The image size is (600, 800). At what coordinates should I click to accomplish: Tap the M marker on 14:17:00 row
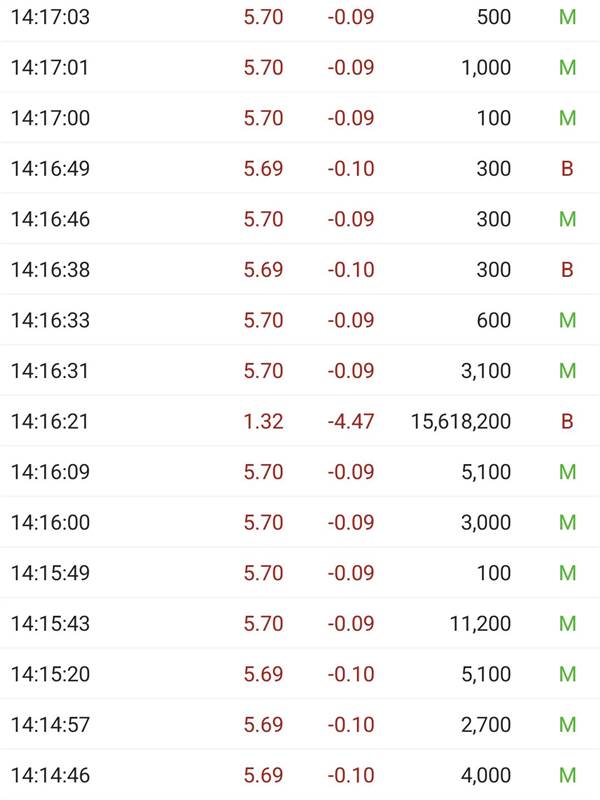[x=567, y=118]
